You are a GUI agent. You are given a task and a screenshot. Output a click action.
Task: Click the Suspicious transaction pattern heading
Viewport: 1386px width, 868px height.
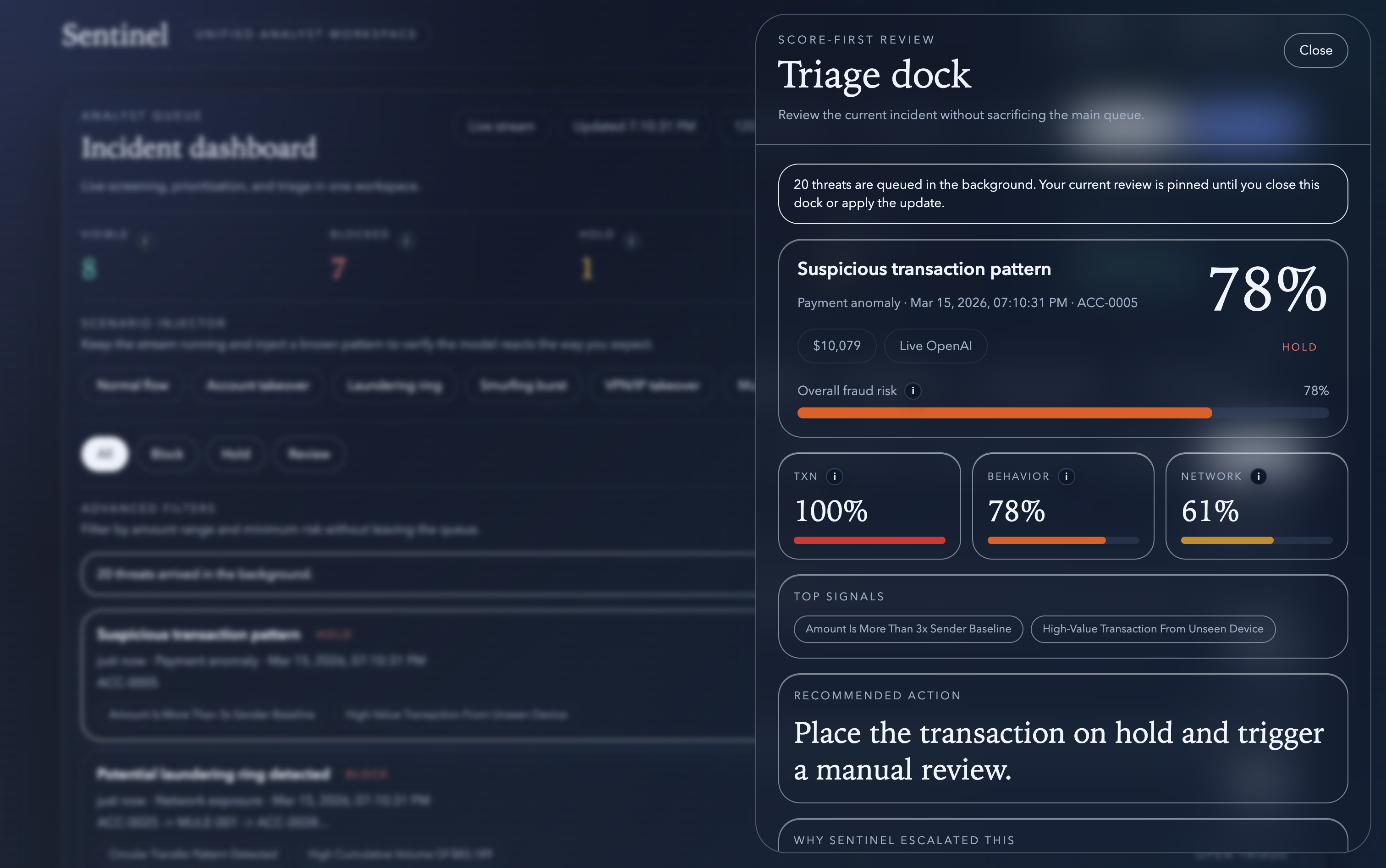click(924, 269)
